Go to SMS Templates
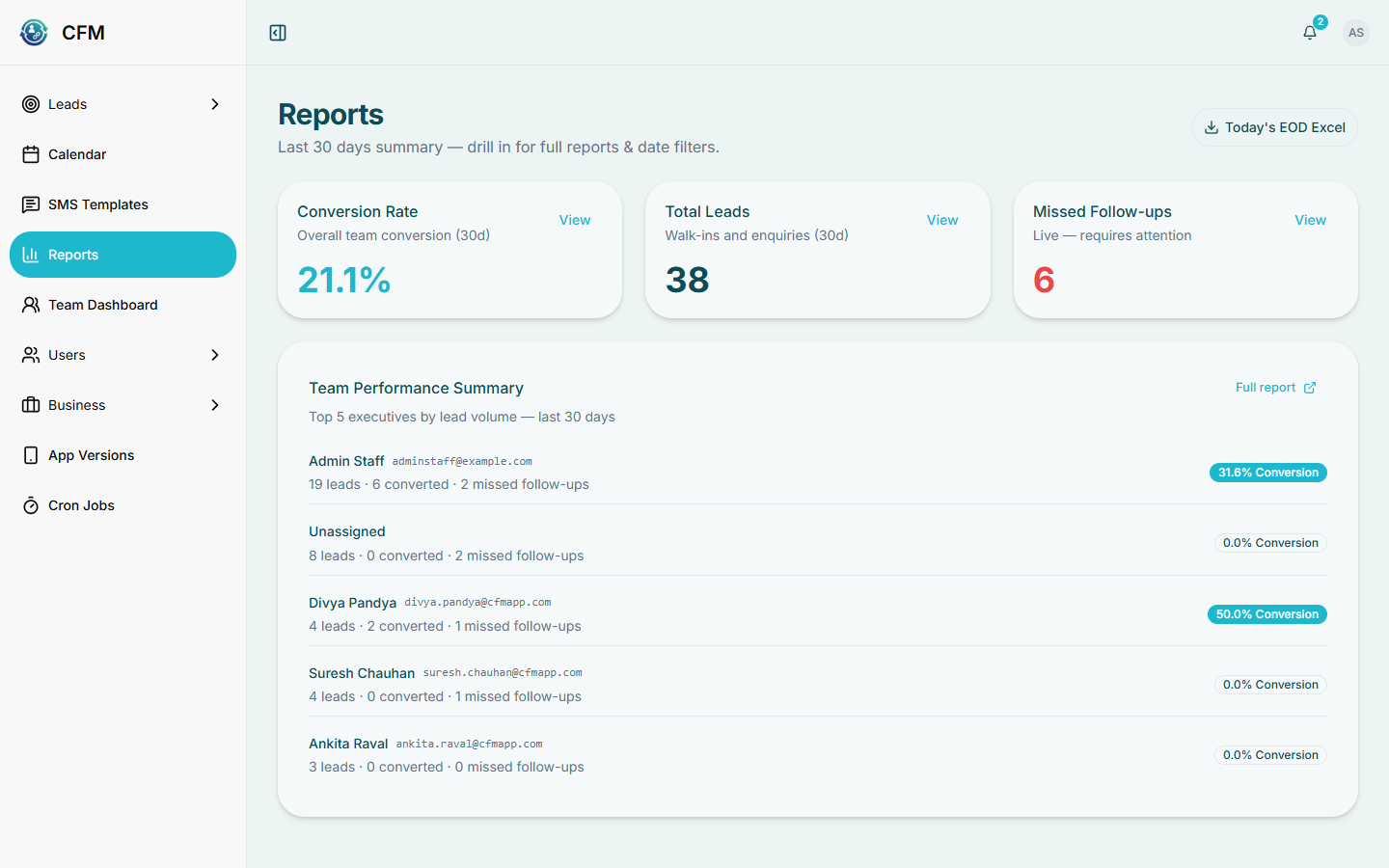This screenshot has height=868, width=1389. click(x=123, y=204)
